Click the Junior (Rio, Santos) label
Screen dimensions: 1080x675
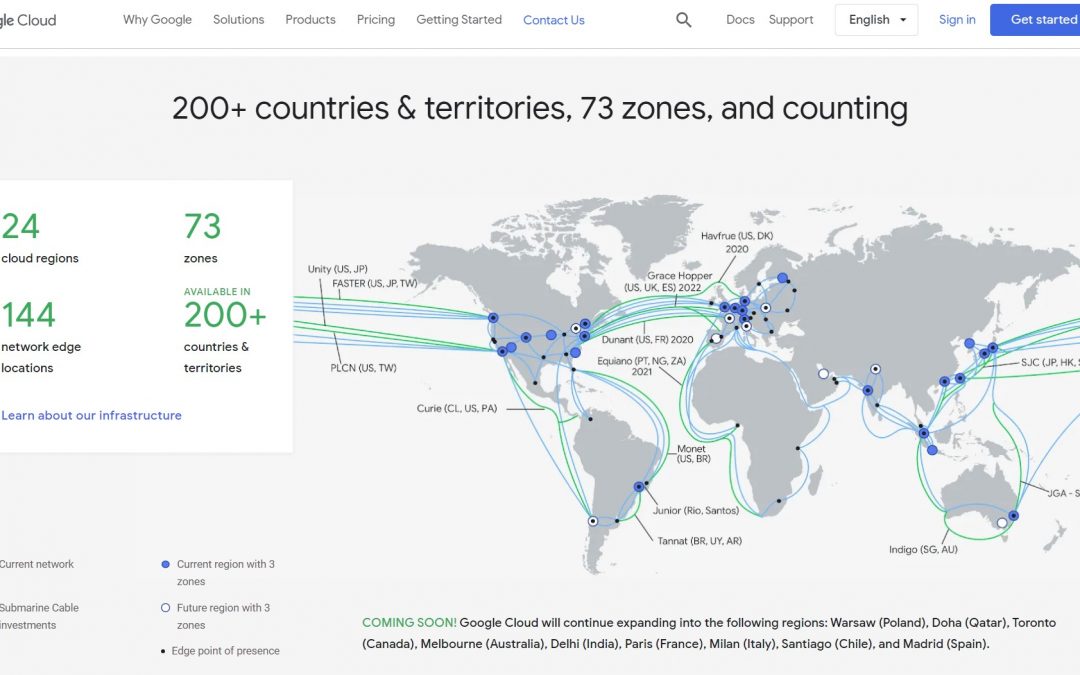(x=696, y=510)
